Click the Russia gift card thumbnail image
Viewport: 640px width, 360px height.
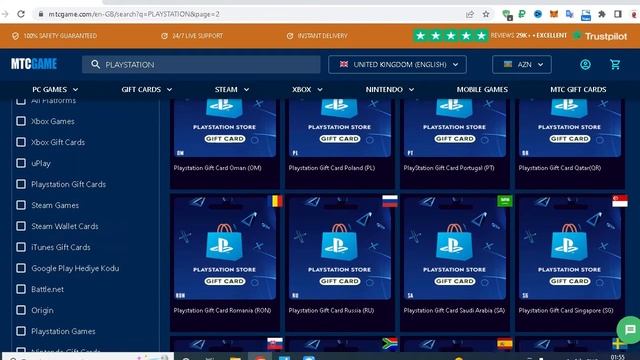(340, 248)
